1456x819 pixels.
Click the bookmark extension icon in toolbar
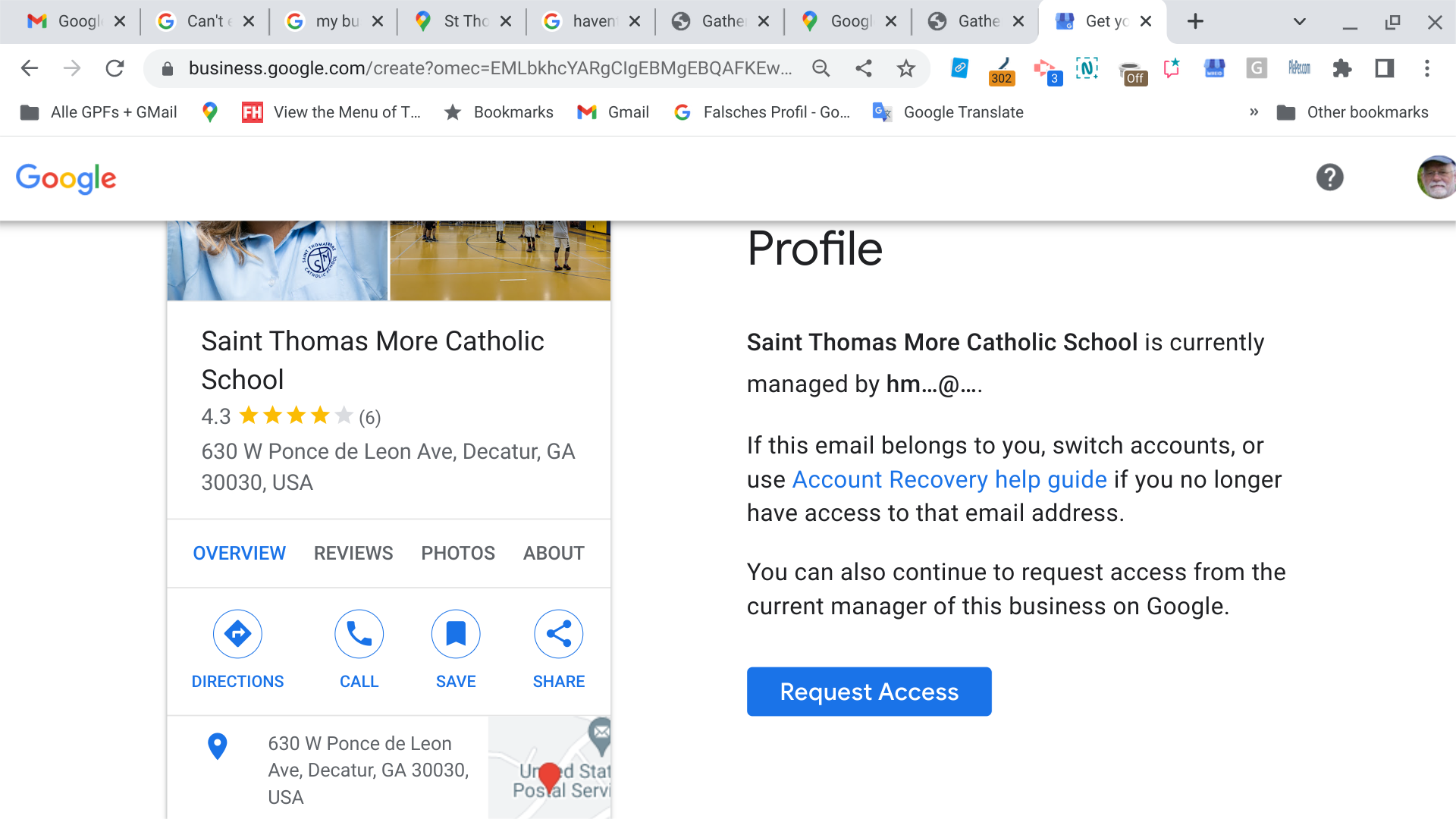point(1170,68)
